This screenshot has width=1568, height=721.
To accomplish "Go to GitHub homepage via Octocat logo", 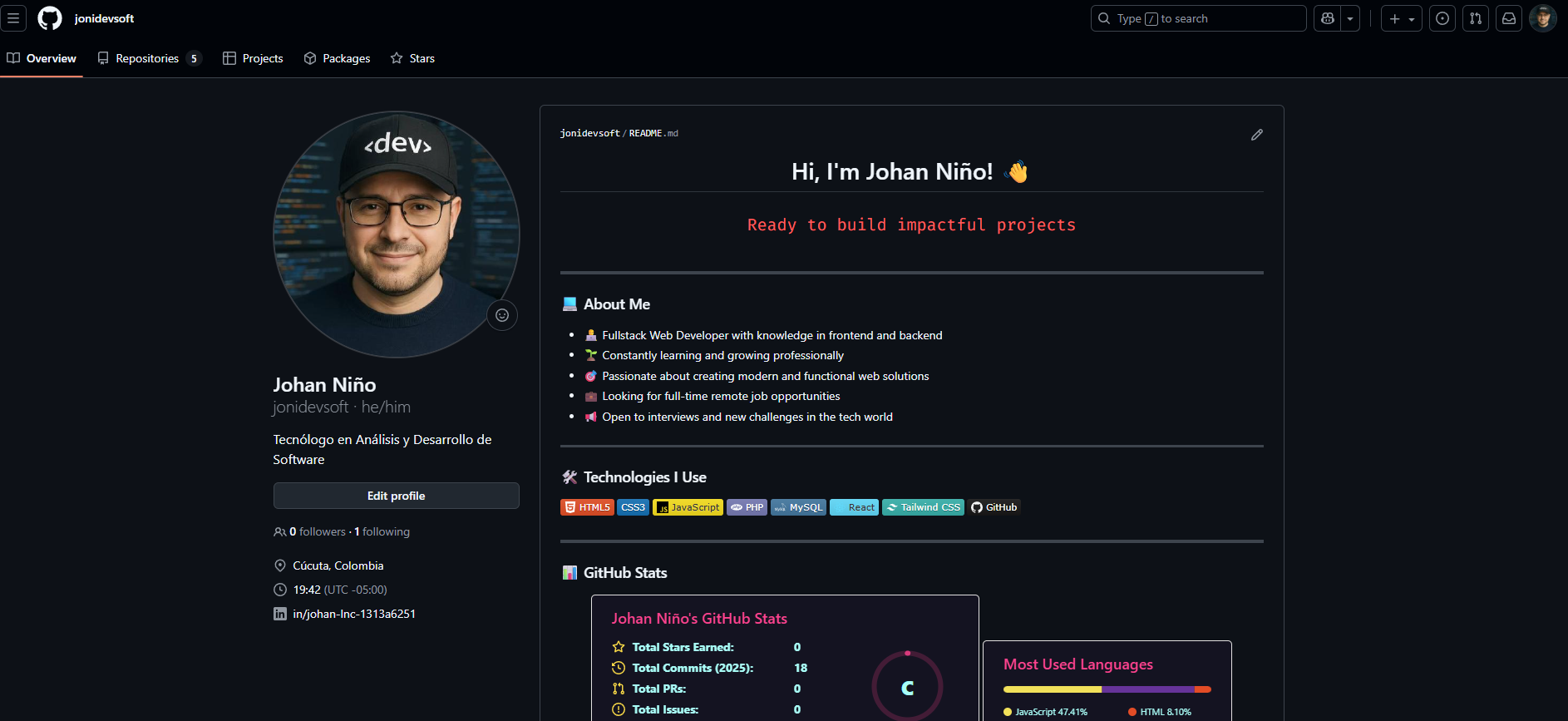I will 50,18.
